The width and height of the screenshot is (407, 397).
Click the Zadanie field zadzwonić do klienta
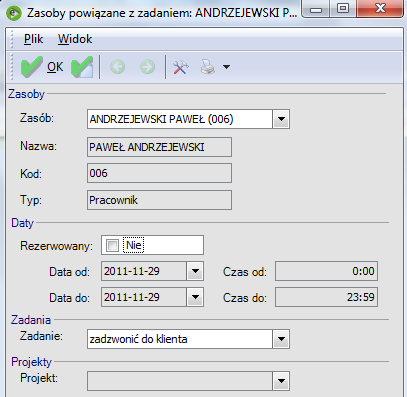tap(180, 339)
